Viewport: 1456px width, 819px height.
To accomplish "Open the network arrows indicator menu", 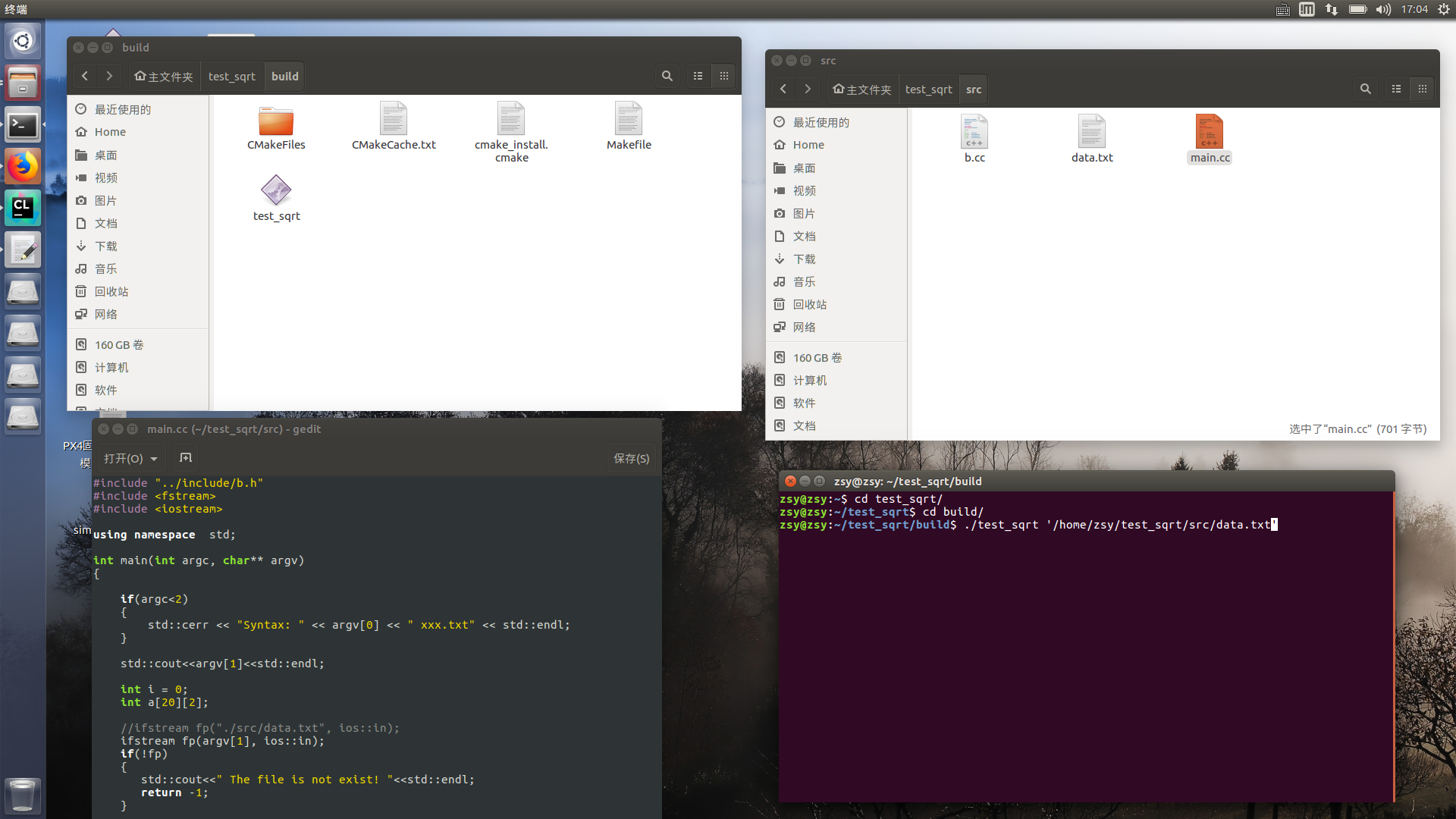I will (1332, 10).
